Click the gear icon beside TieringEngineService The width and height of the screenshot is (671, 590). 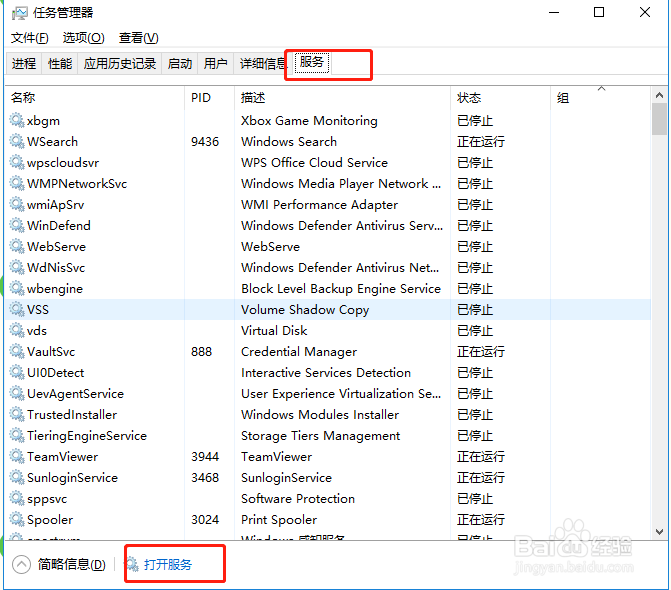coord(17,435)
